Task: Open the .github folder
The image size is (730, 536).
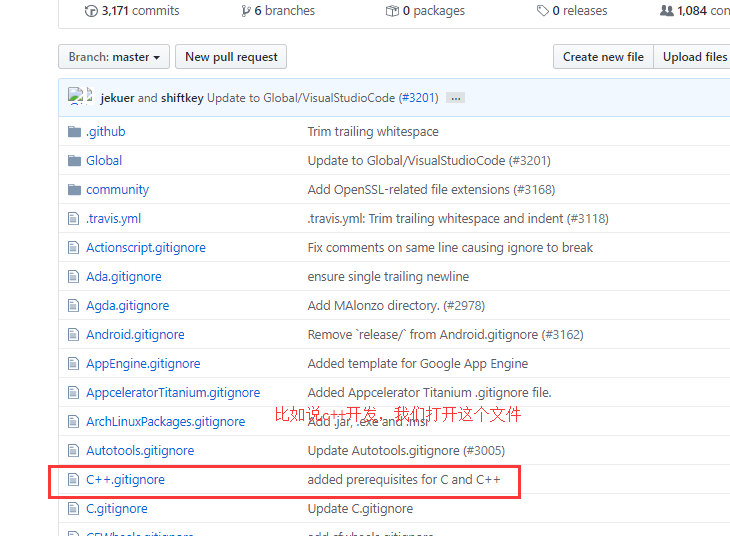Action: coord(106,132)
